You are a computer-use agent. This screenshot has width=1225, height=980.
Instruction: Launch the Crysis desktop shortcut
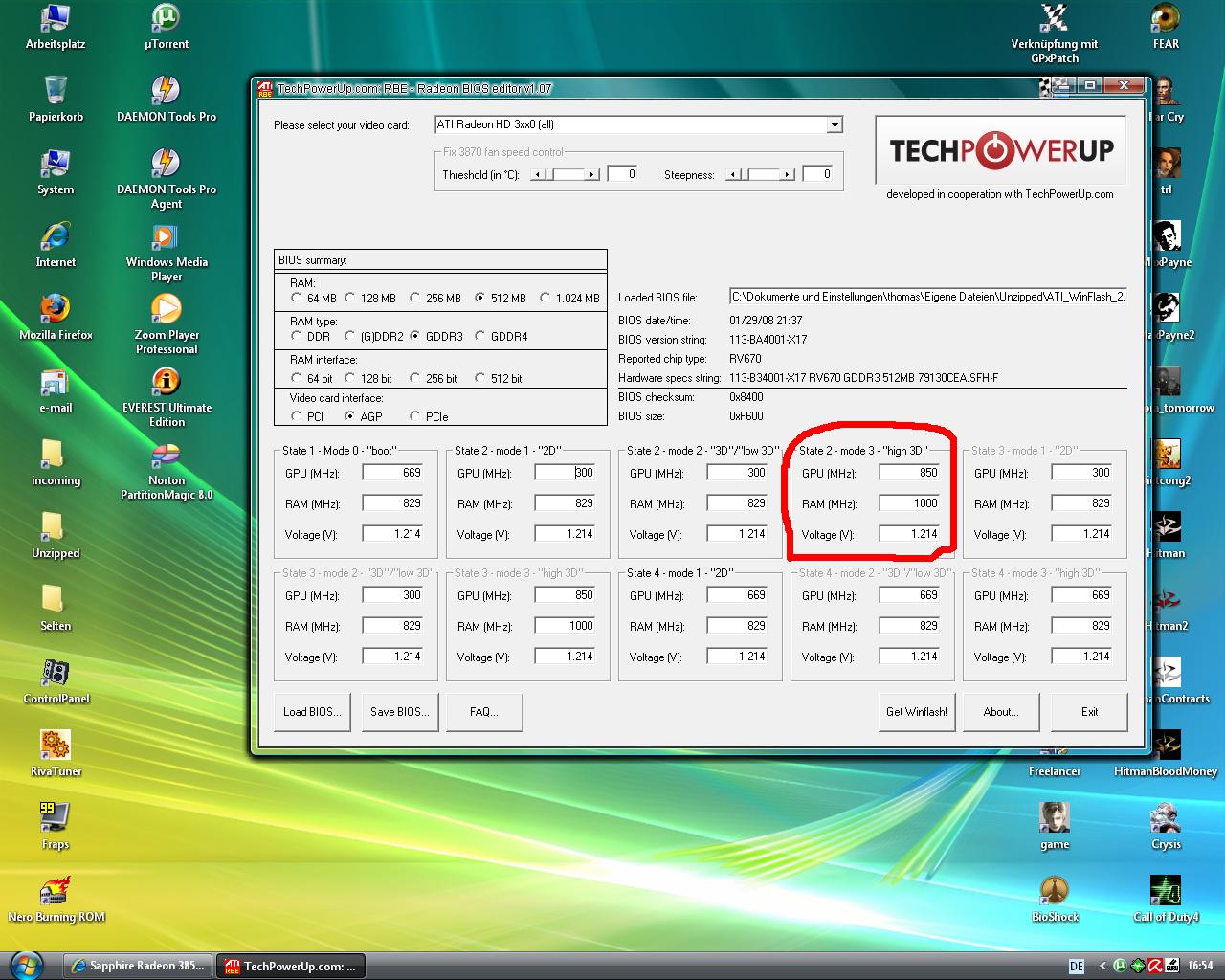click(x=1166, y=827)
